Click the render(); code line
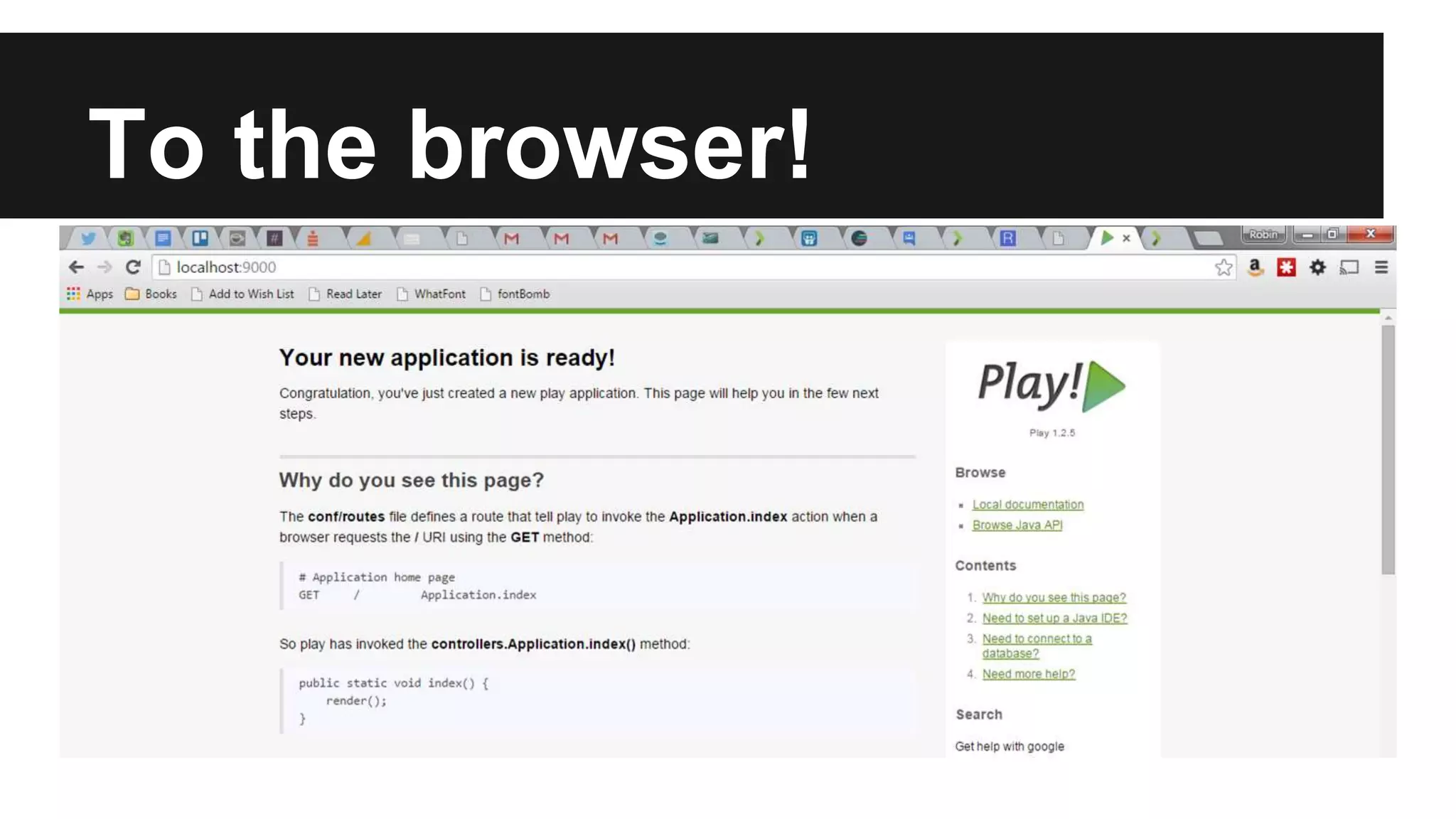The height and width of the screenshot is (819, 1456). (x=356, y=701)
